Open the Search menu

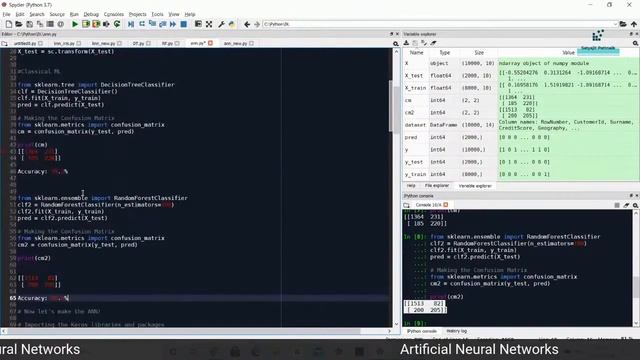coord(37,14)
